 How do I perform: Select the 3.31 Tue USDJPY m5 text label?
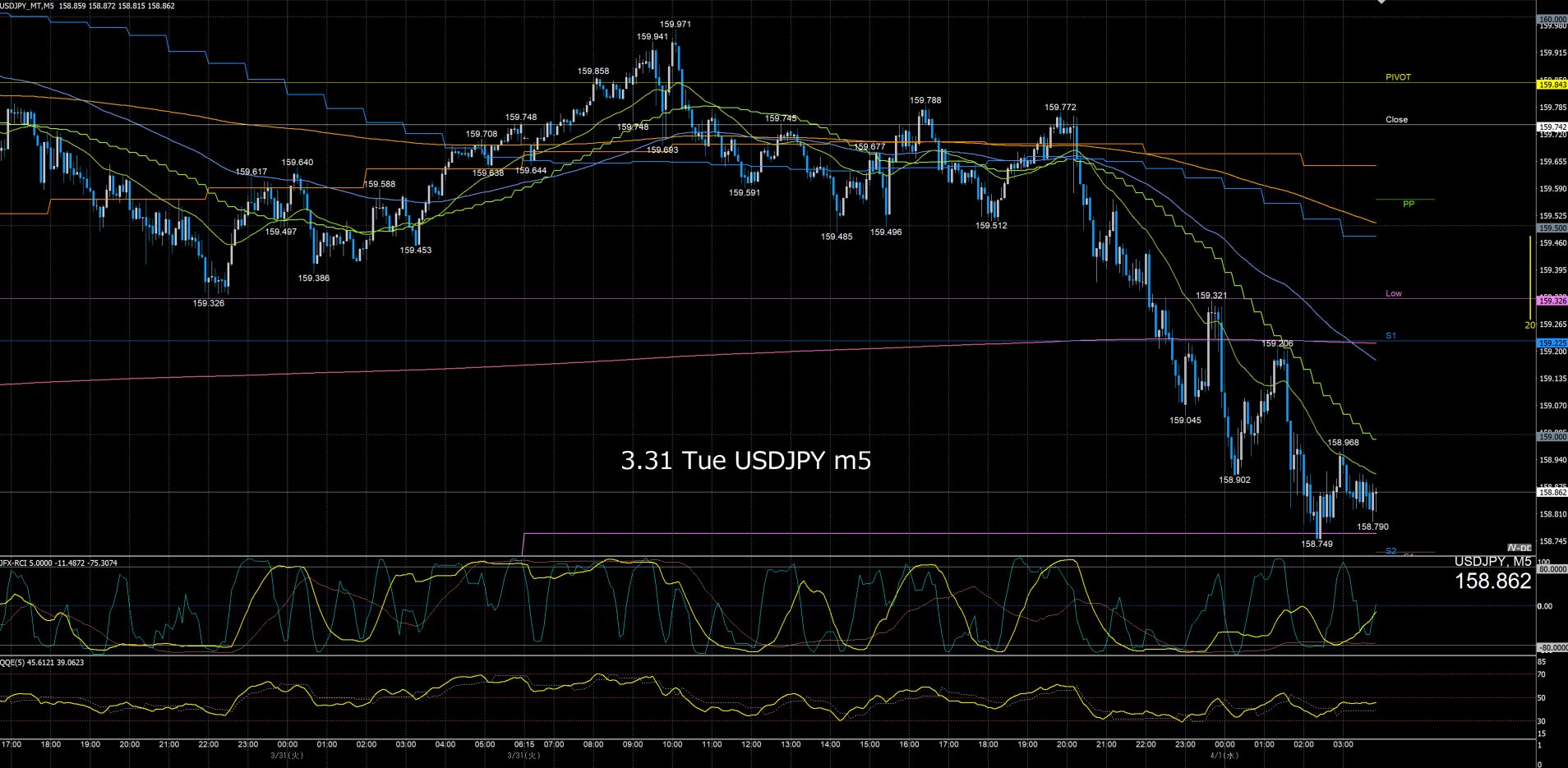(x=745, y=461)
